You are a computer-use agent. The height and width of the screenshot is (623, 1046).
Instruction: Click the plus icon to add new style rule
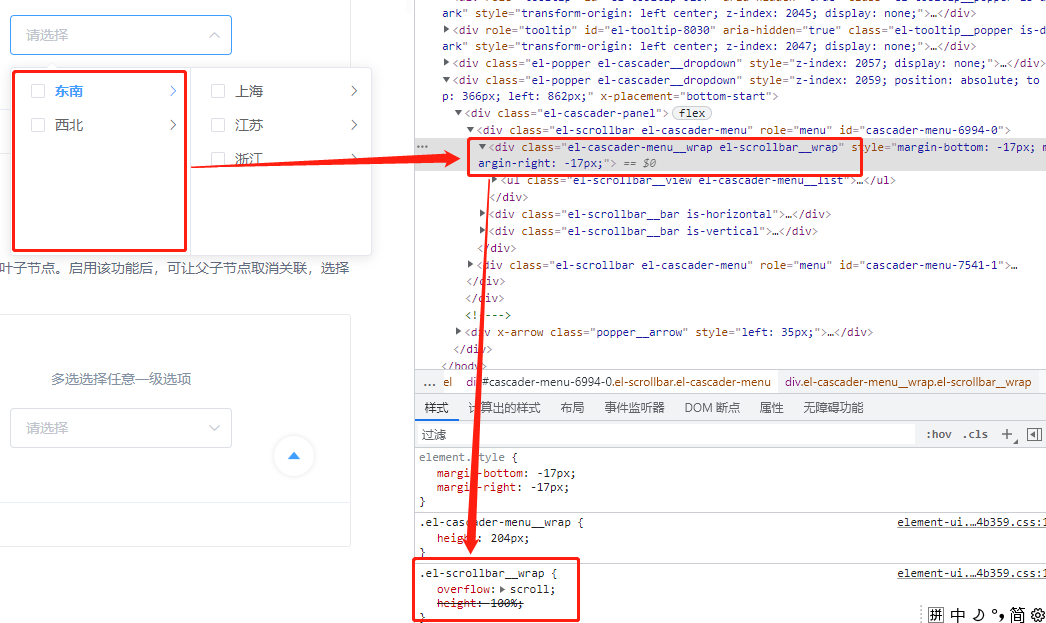pos(1006,434)
